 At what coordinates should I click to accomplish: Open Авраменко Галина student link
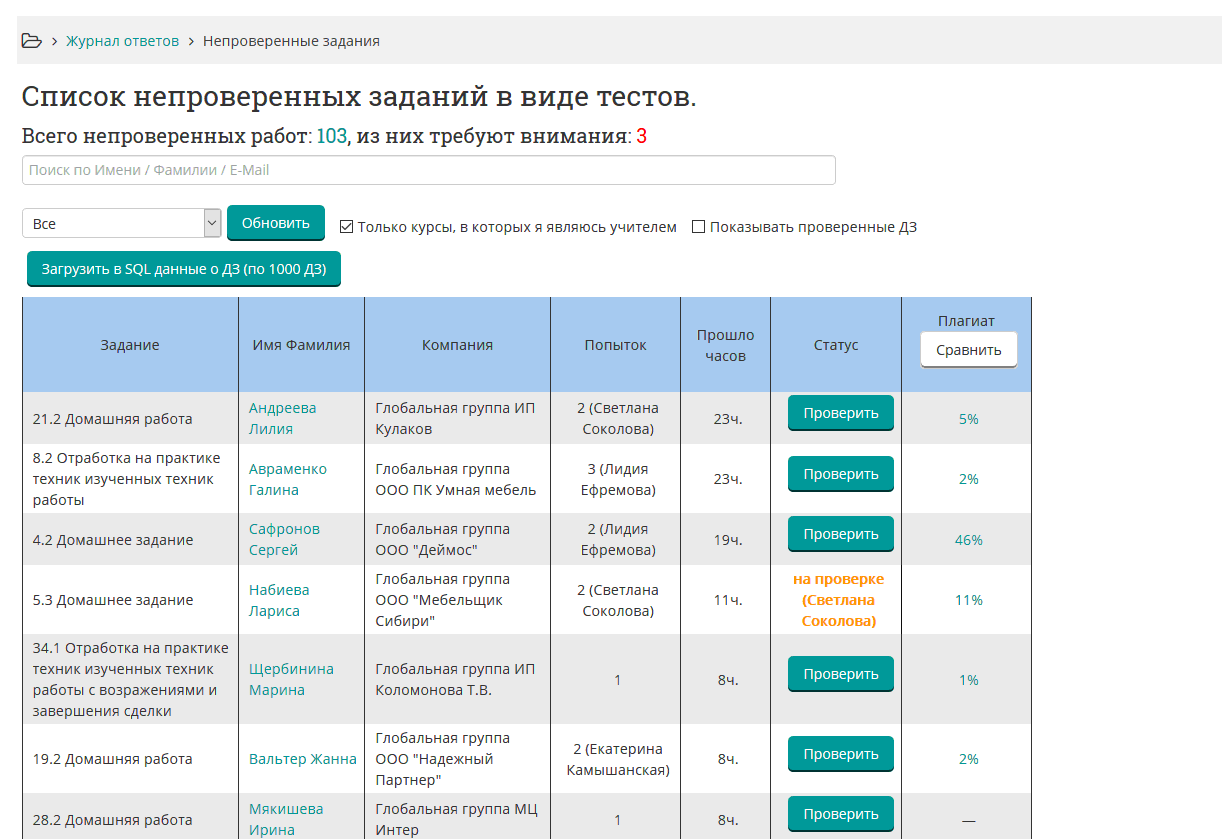[x=287, y=479]
